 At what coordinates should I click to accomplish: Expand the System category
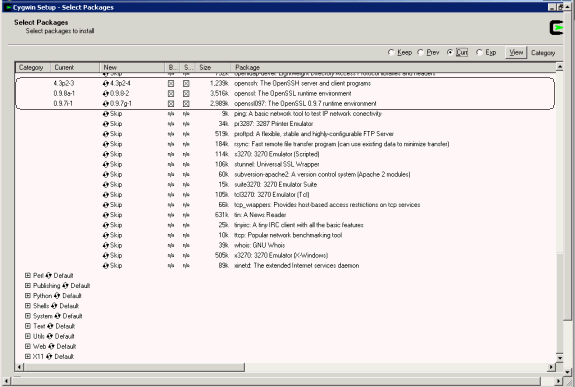28,316
